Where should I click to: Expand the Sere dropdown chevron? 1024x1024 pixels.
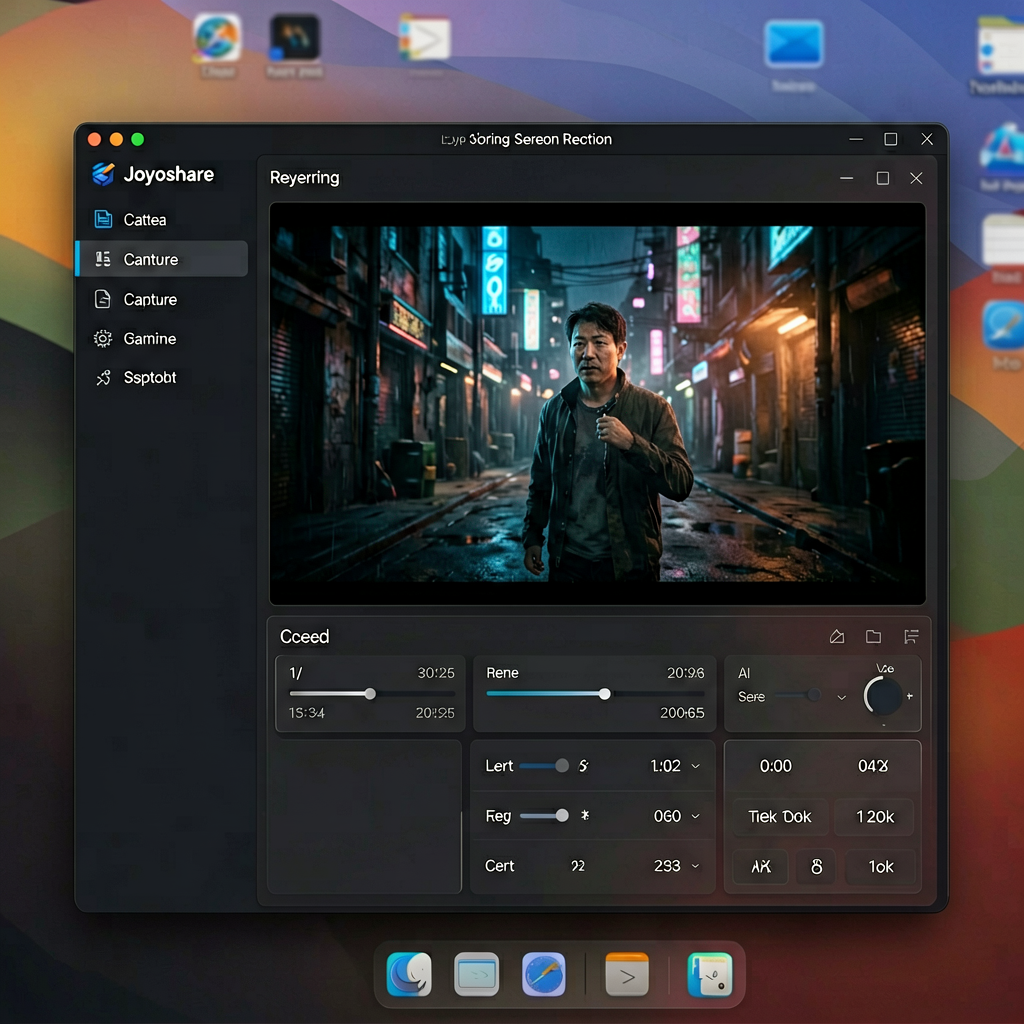(x=842, y=697)
